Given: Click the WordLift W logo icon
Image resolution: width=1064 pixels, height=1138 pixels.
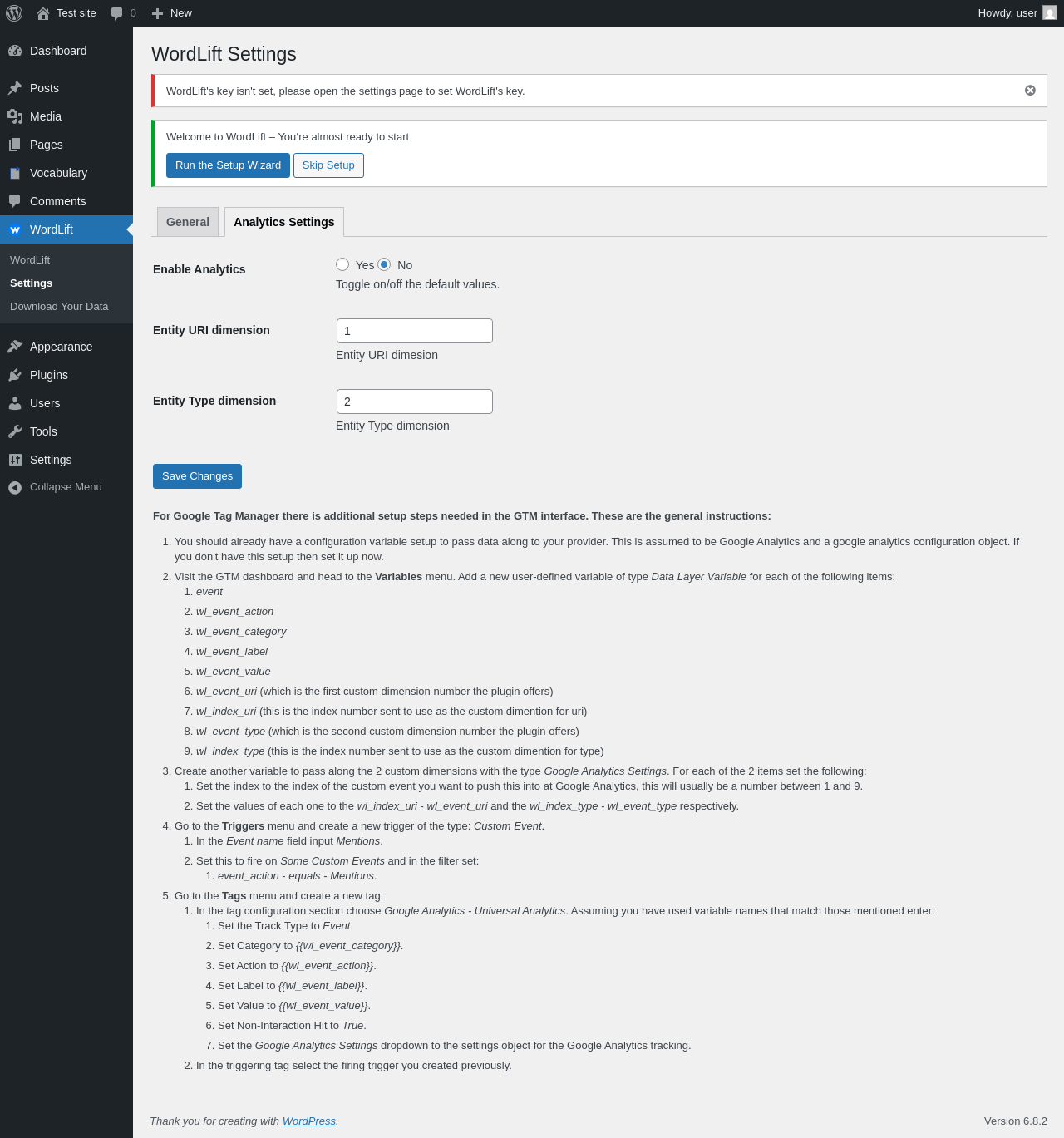Looking at the screenshot, I should click(x=15, y=229).
